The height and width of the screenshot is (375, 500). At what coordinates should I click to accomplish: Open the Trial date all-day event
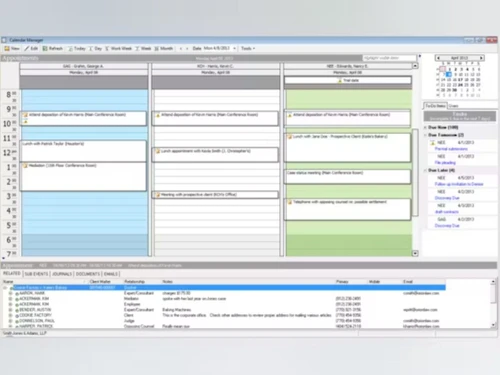348,80
